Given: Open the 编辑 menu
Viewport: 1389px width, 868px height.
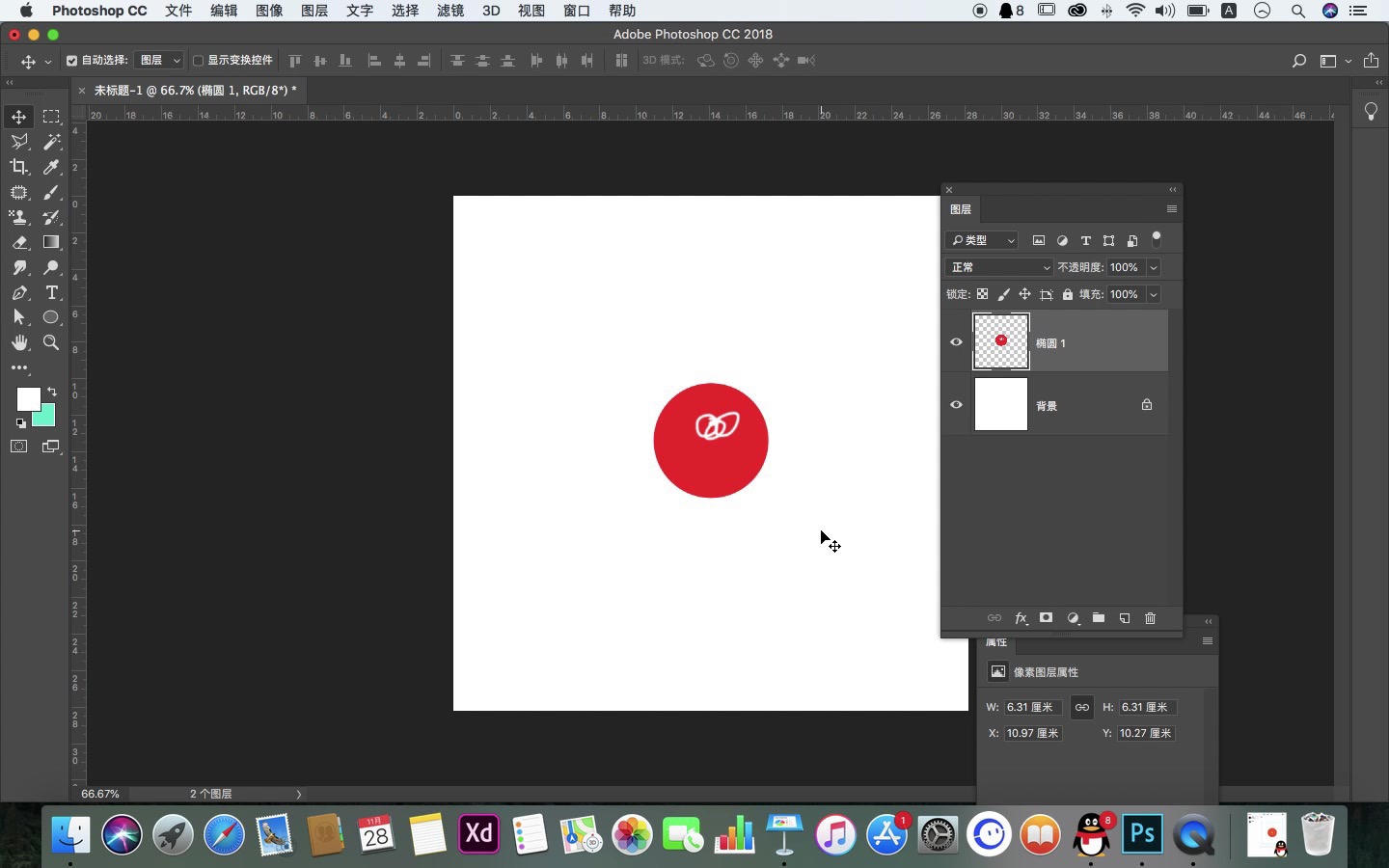Looking at the screenshot, I should point(224,11).
